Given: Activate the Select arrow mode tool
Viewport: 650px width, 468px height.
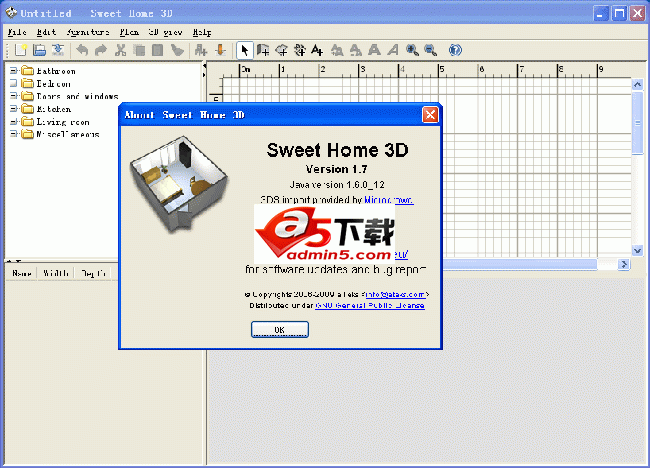Looking at the screenshot, I should [x=245, y=50].
